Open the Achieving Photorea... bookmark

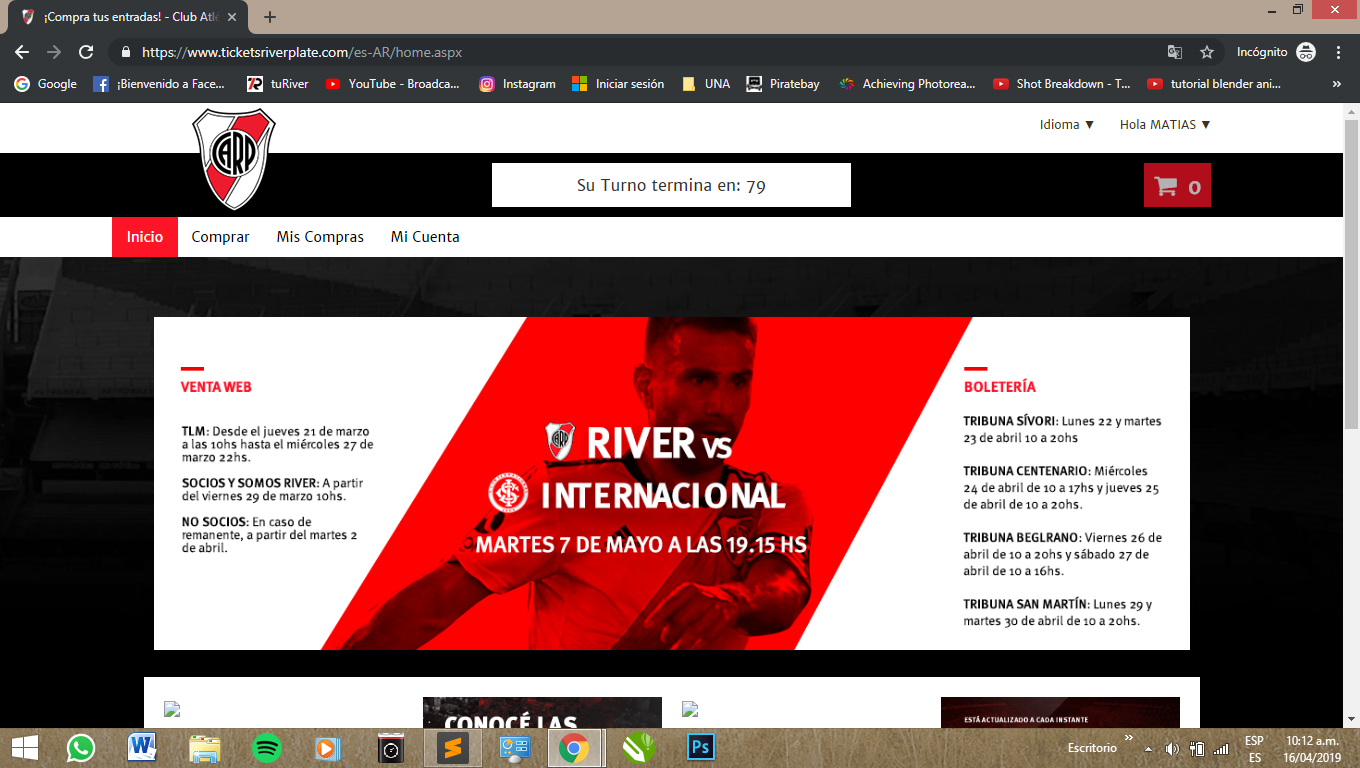click(907, 84)
